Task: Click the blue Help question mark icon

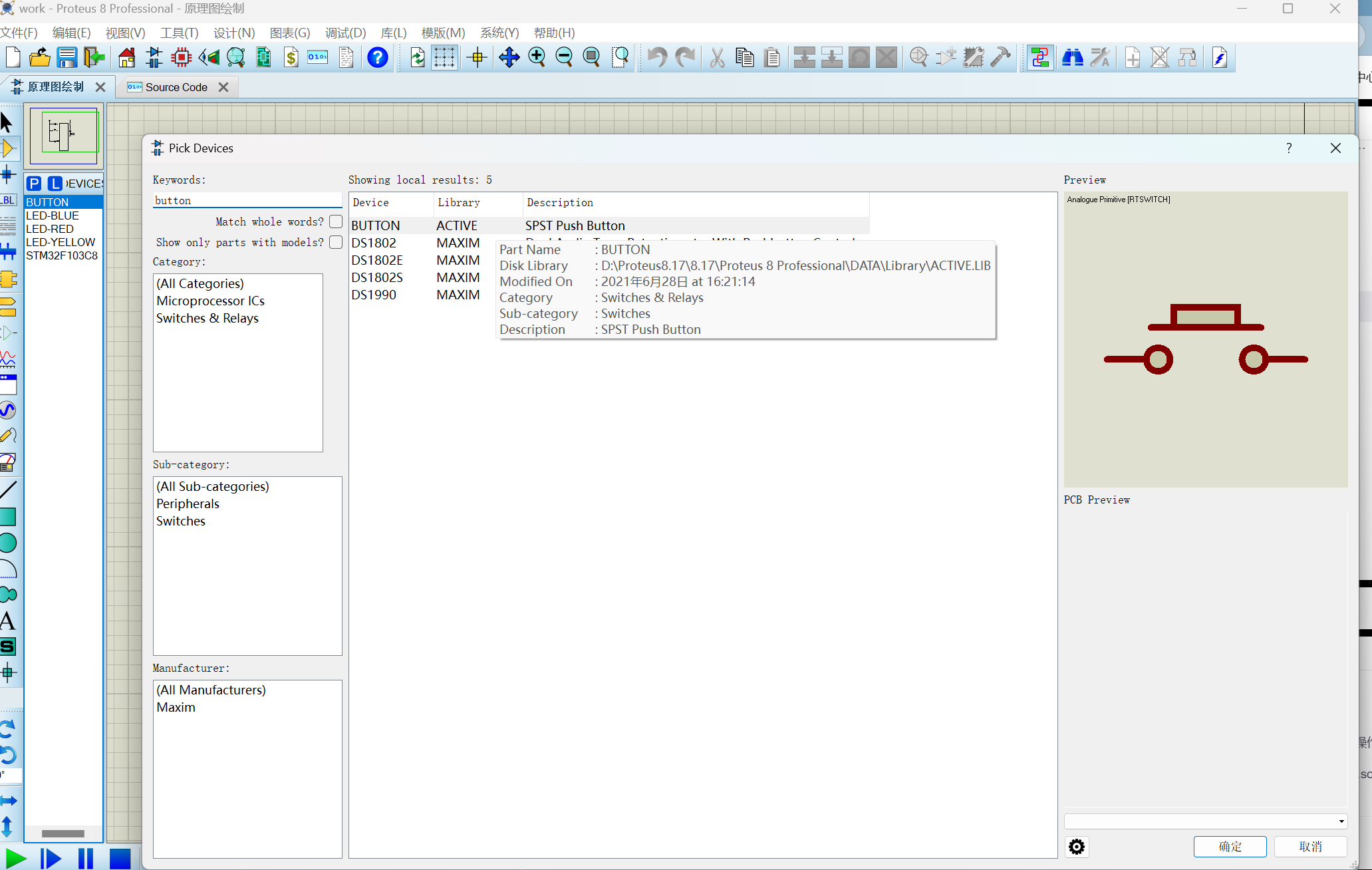Action: point(378,58)
